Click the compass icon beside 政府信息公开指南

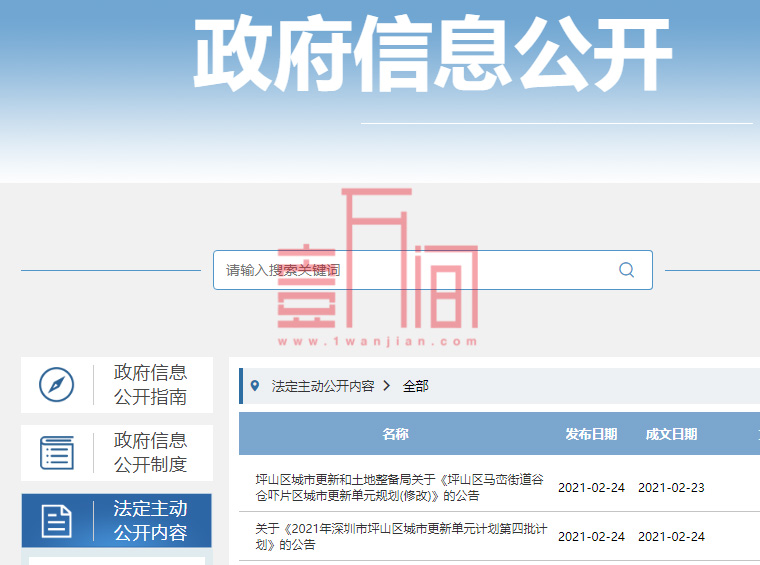click(x=57, y=385)
